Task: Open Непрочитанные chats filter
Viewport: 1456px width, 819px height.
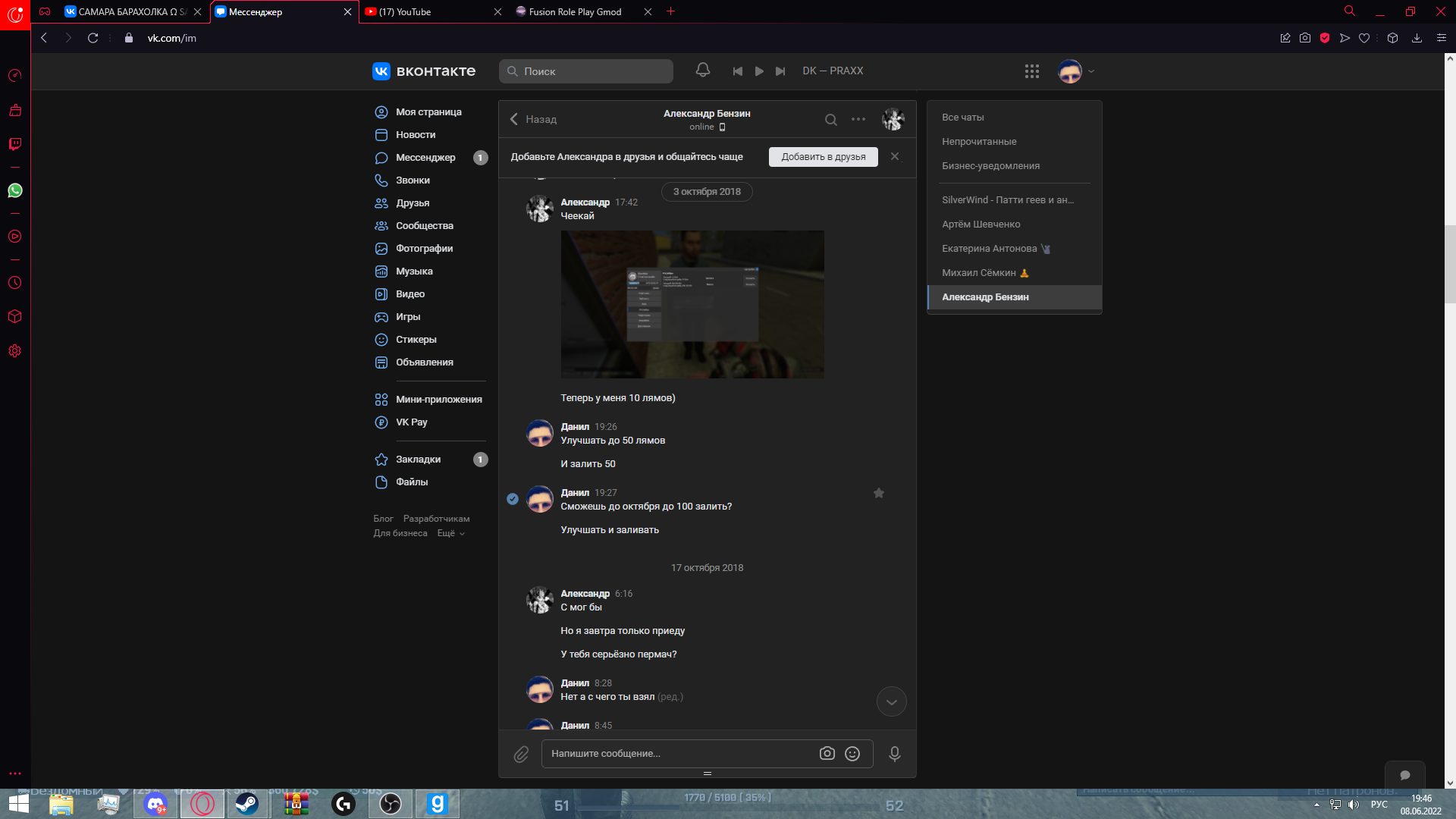Action: click(x=979, y=142)
